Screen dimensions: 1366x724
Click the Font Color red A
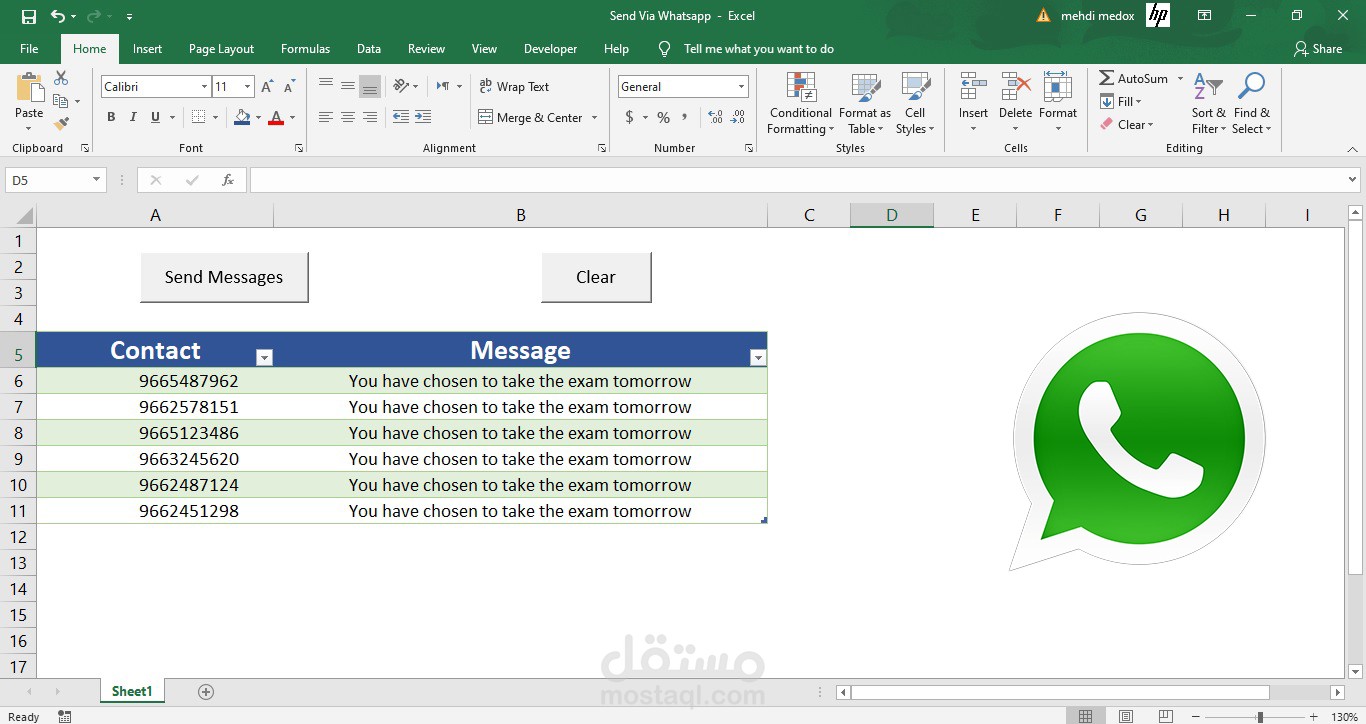(x=276, y=117)
